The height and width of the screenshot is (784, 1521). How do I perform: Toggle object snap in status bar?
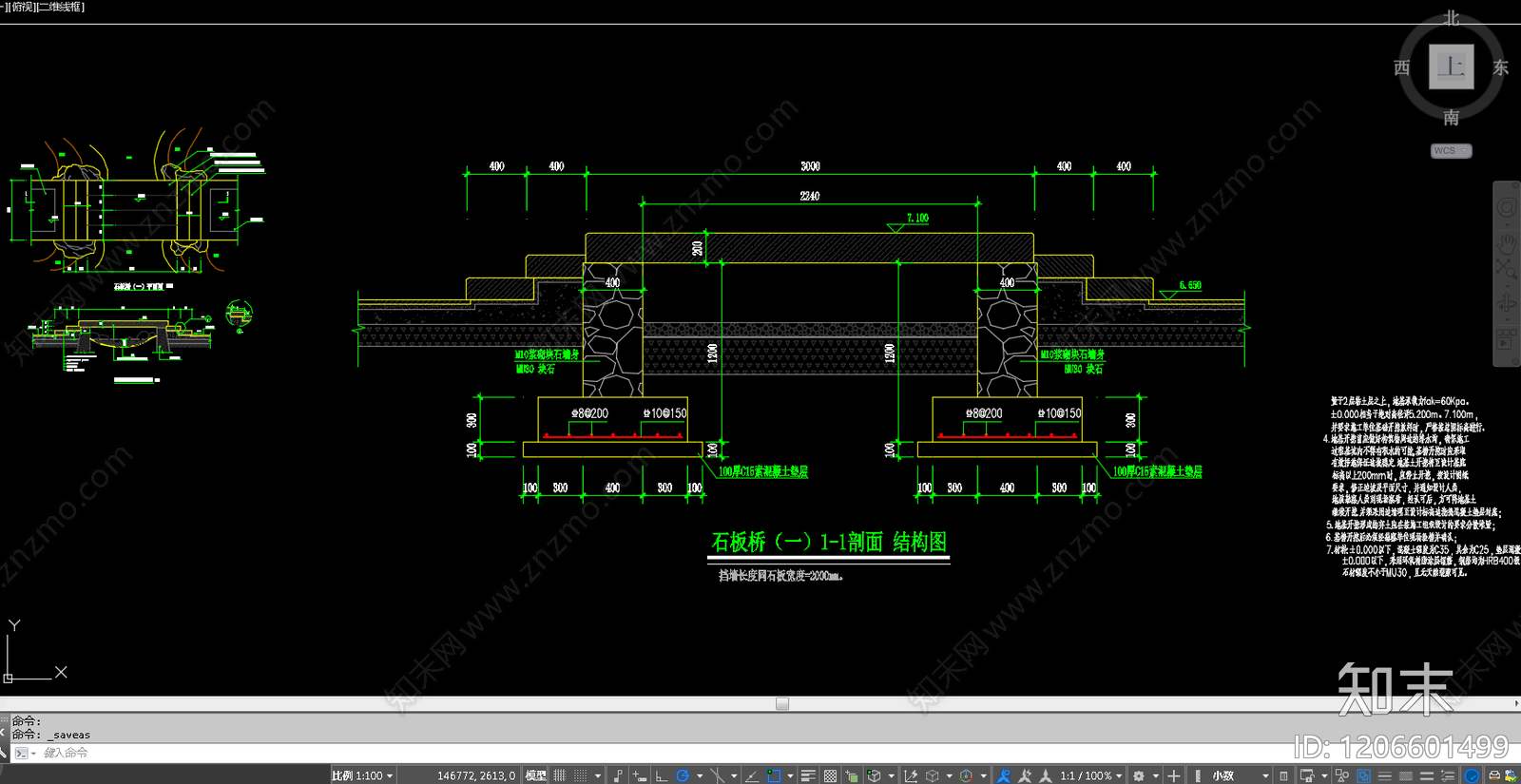point(774,775)
